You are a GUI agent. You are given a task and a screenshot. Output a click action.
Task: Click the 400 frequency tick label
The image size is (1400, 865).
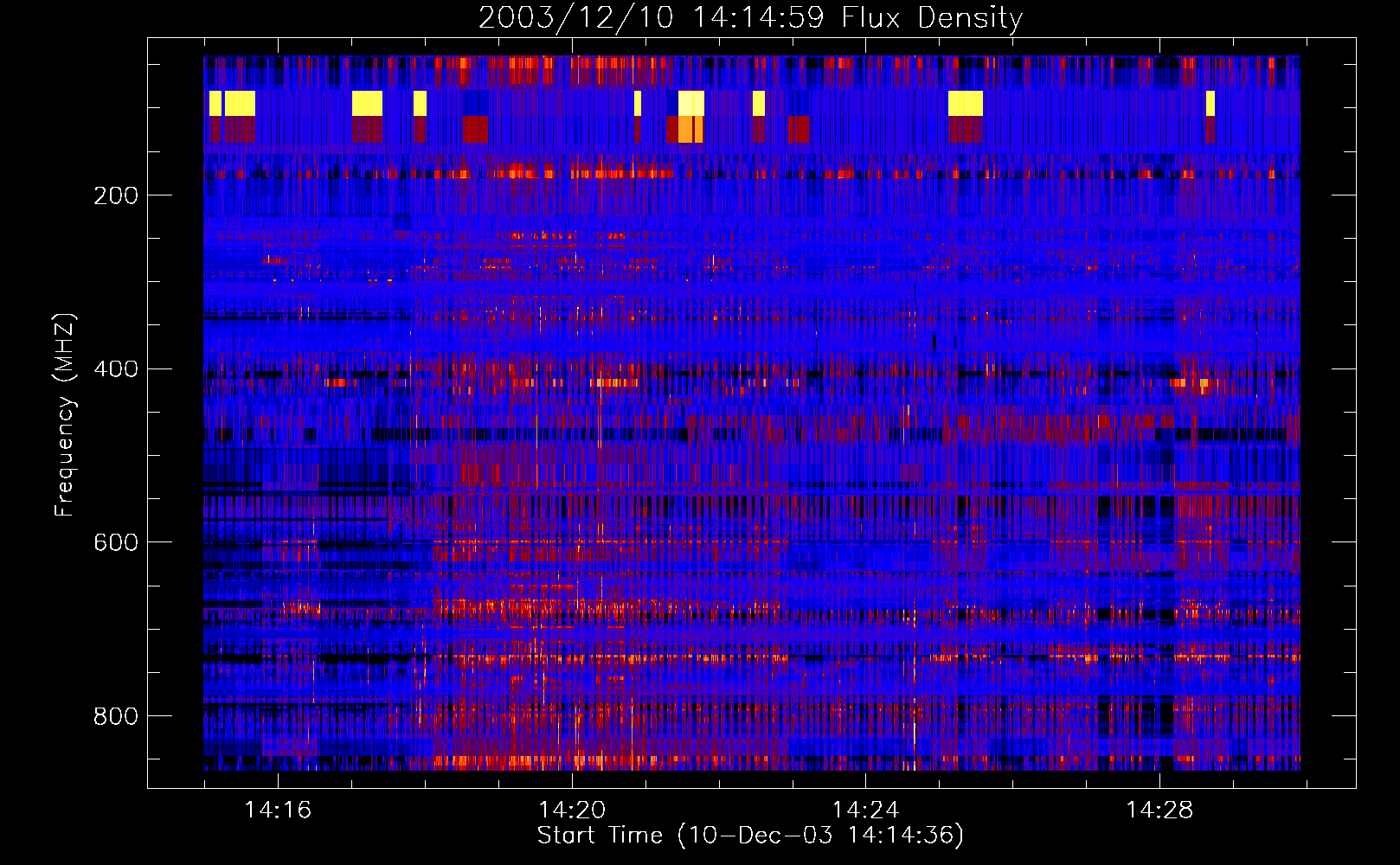coord(116,369)
